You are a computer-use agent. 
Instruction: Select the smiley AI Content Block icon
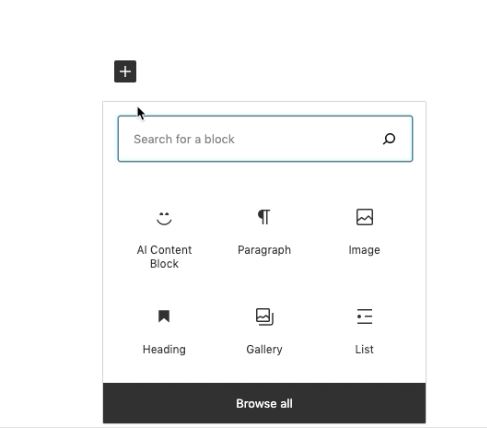pyautogui.click(x=164, y=218)
